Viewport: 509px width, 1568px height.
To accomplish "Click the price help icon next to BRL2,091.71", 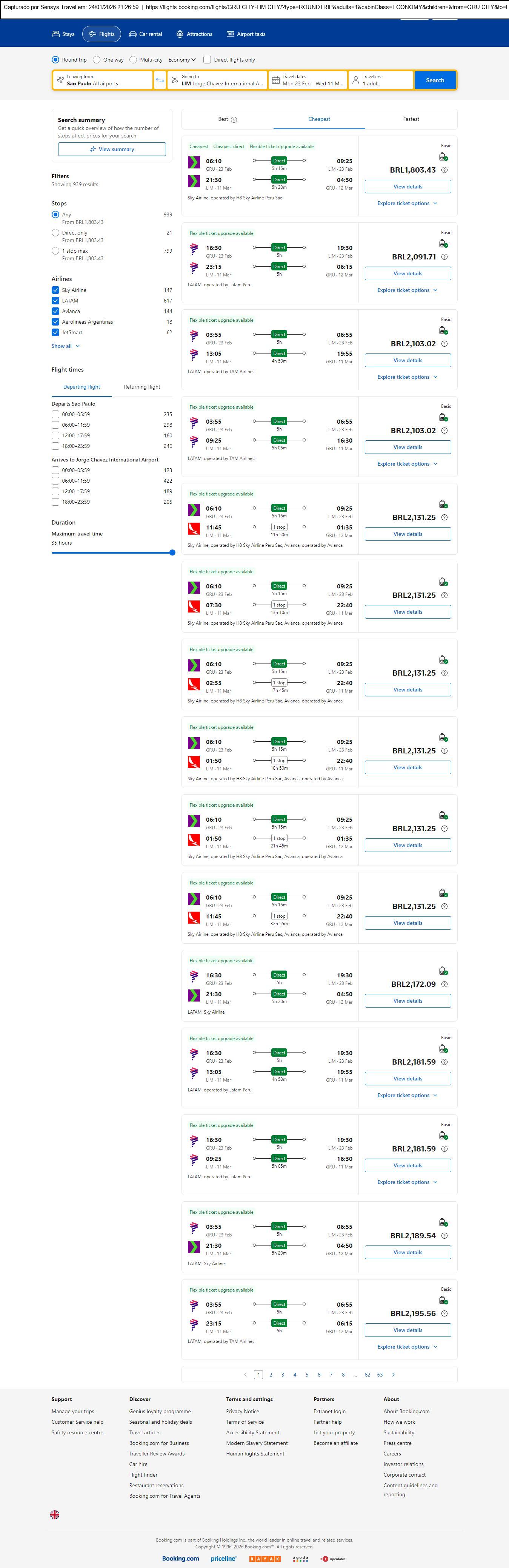I will [x=444, y=257].
